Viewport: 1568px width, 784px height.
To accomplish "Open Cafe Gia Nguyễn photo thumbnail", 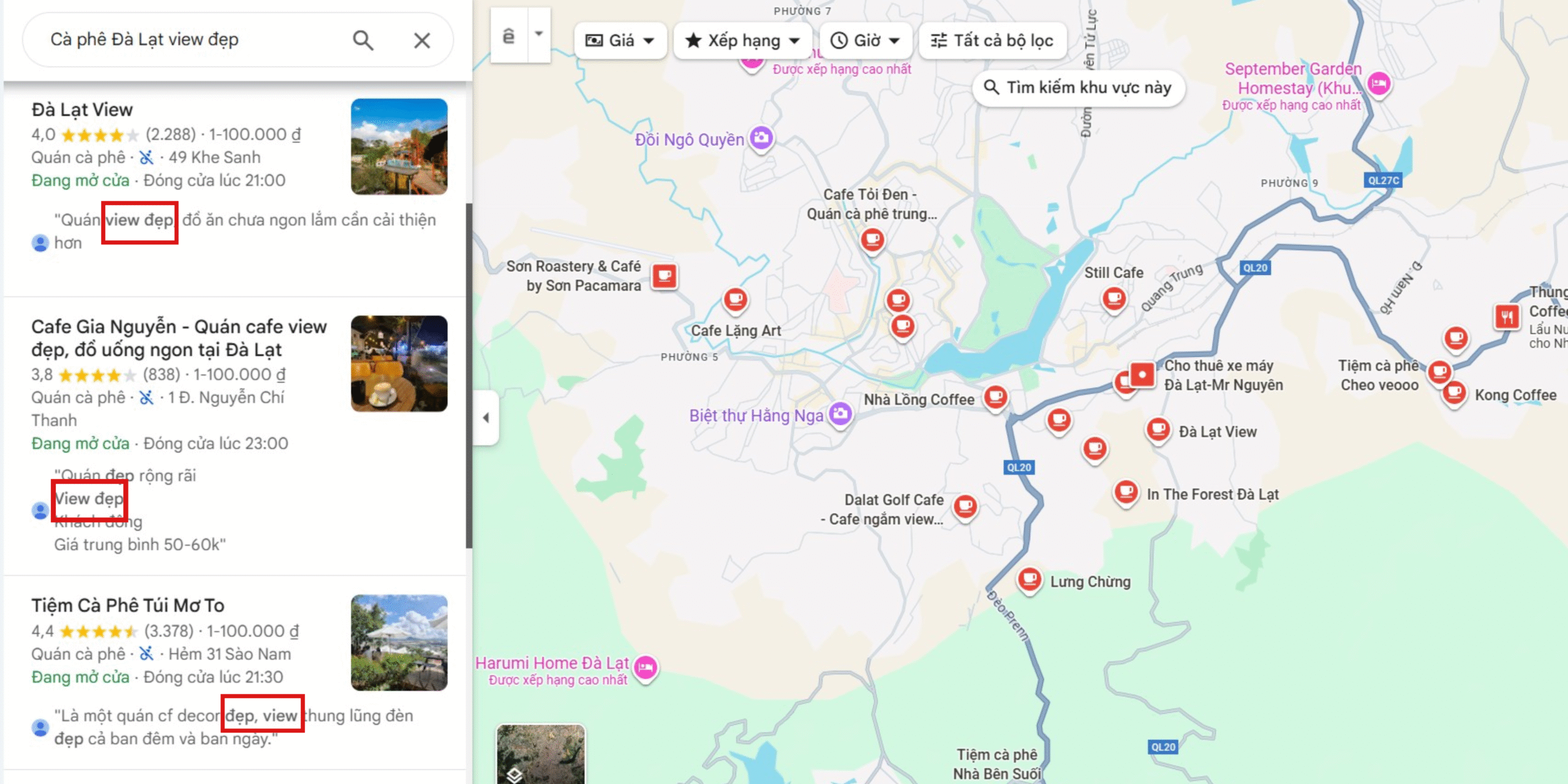I will (399, 363).
